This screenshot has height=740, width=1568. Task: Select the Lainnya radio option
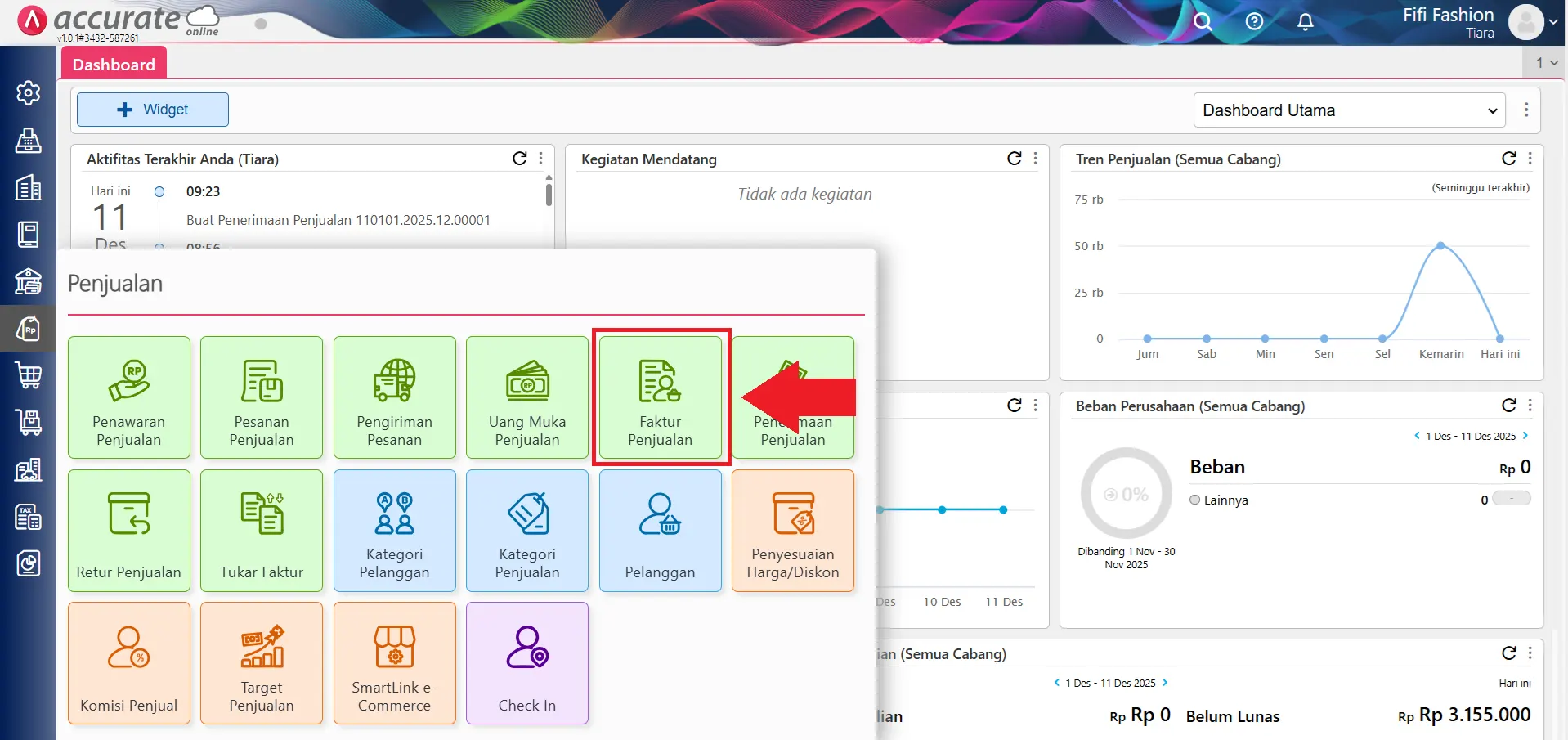click(1195, 500)
